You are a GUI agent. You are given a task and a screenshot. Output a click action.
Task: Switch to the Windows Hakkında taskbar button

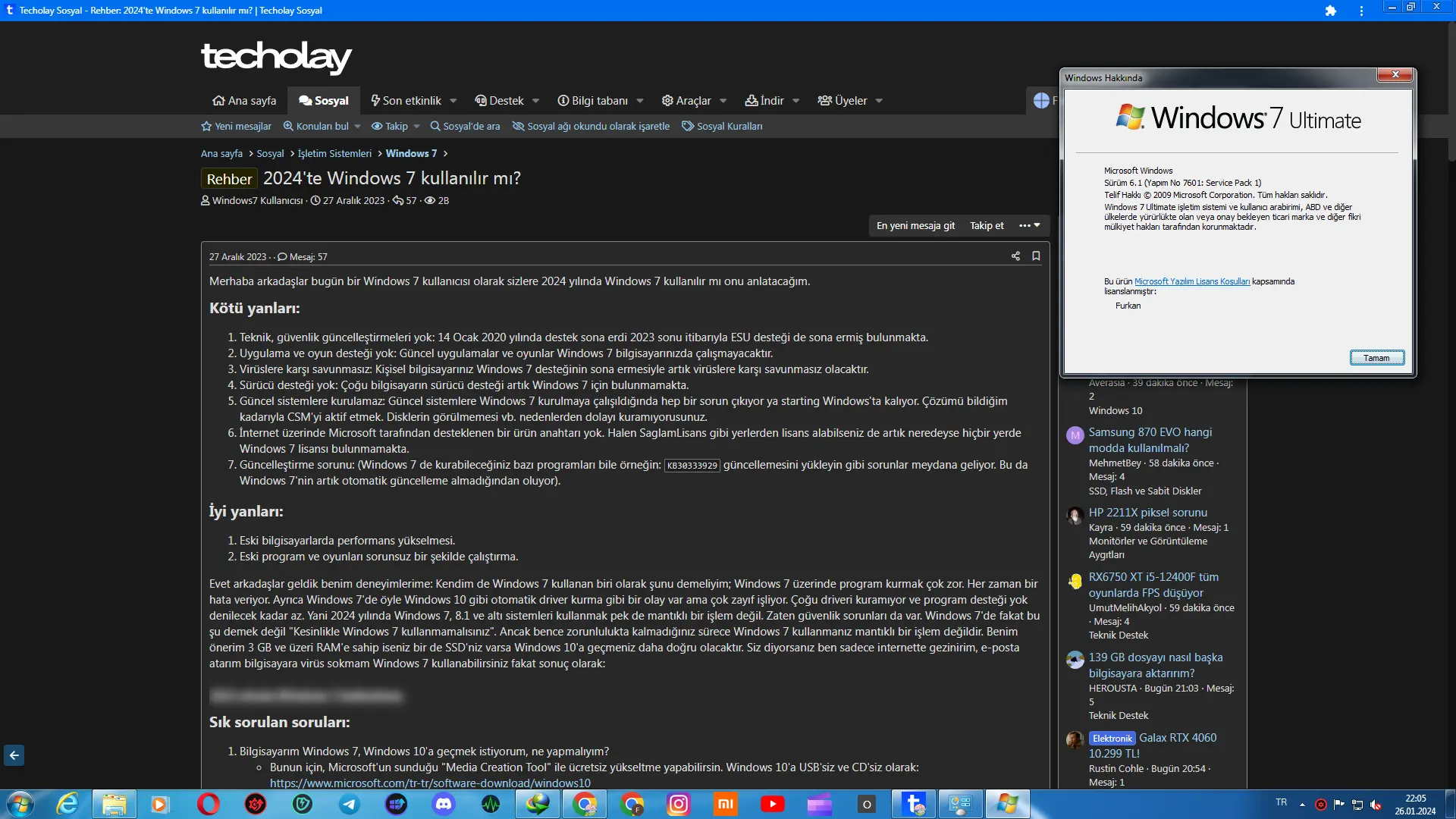1007,804
